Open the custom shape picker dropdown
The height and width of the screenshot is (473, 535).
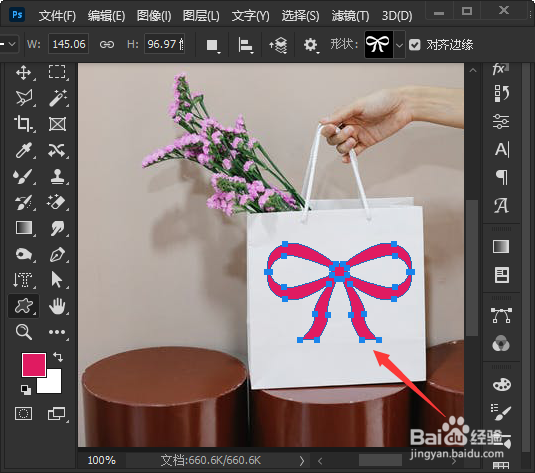(399, 45)
